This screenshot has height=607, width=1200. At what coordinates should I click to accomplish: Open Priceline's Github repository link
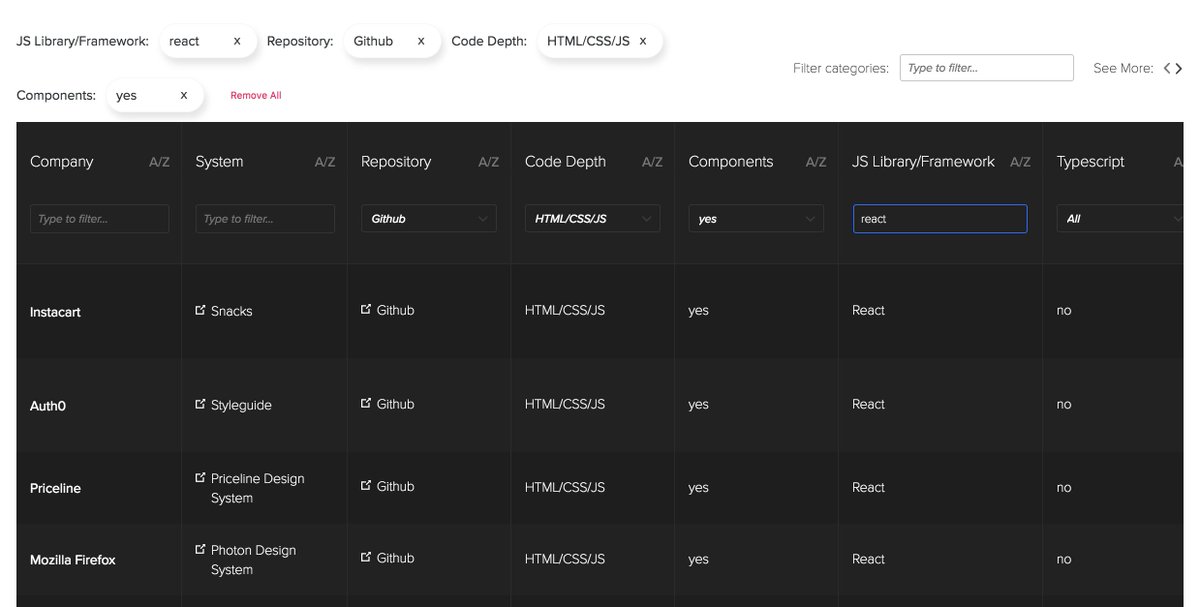388,486
